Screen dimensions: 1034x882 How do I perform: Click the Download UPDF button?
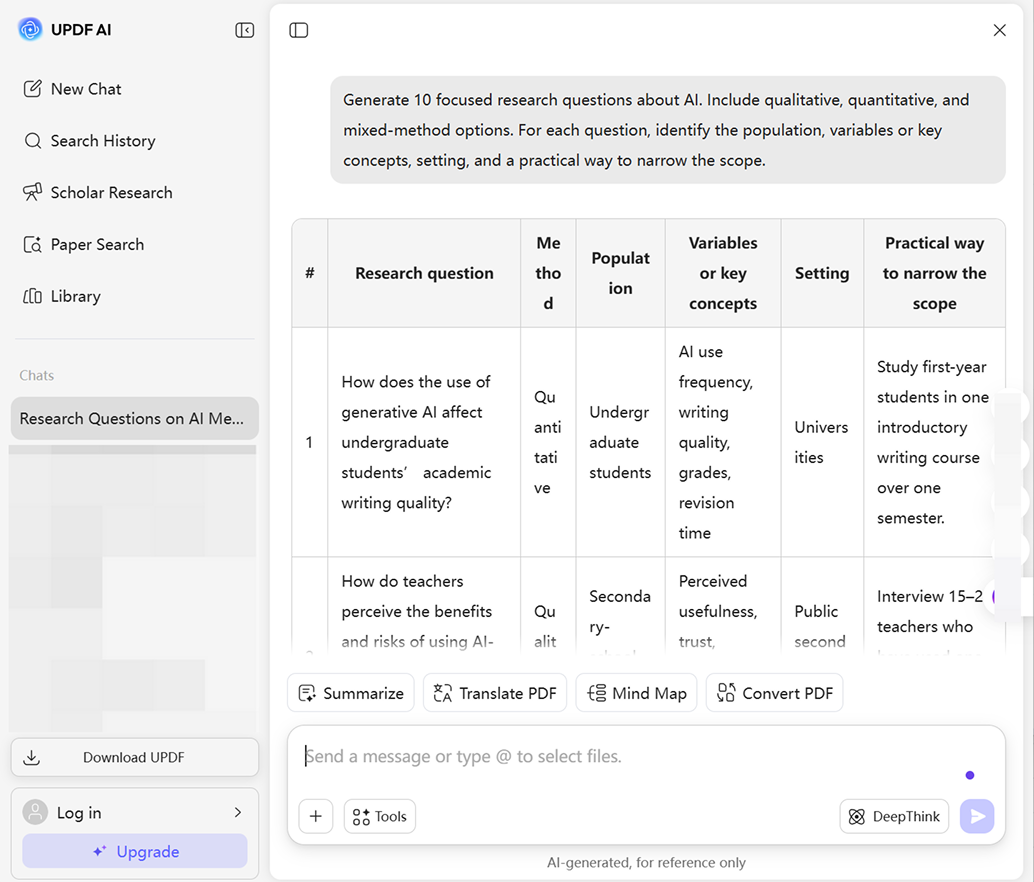coord(135,757)
